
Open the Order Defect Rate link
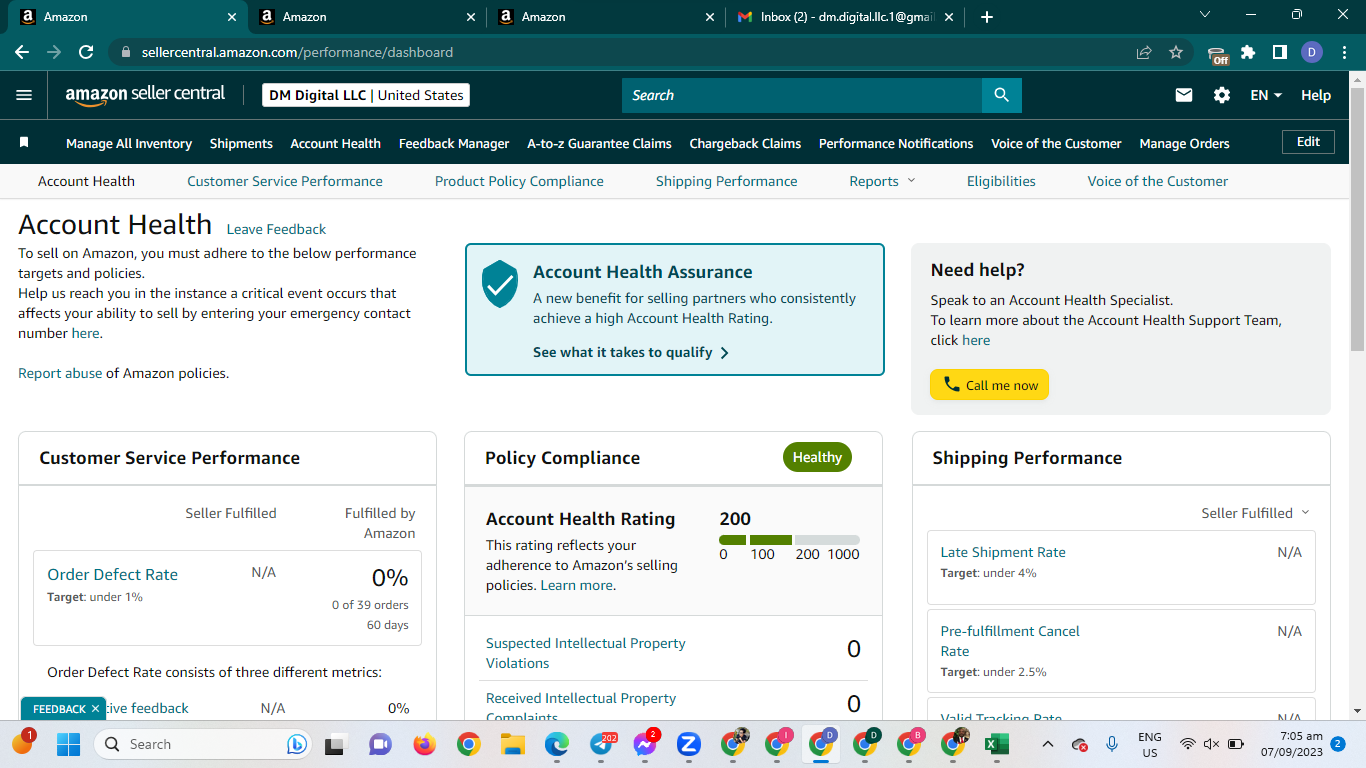112,574
